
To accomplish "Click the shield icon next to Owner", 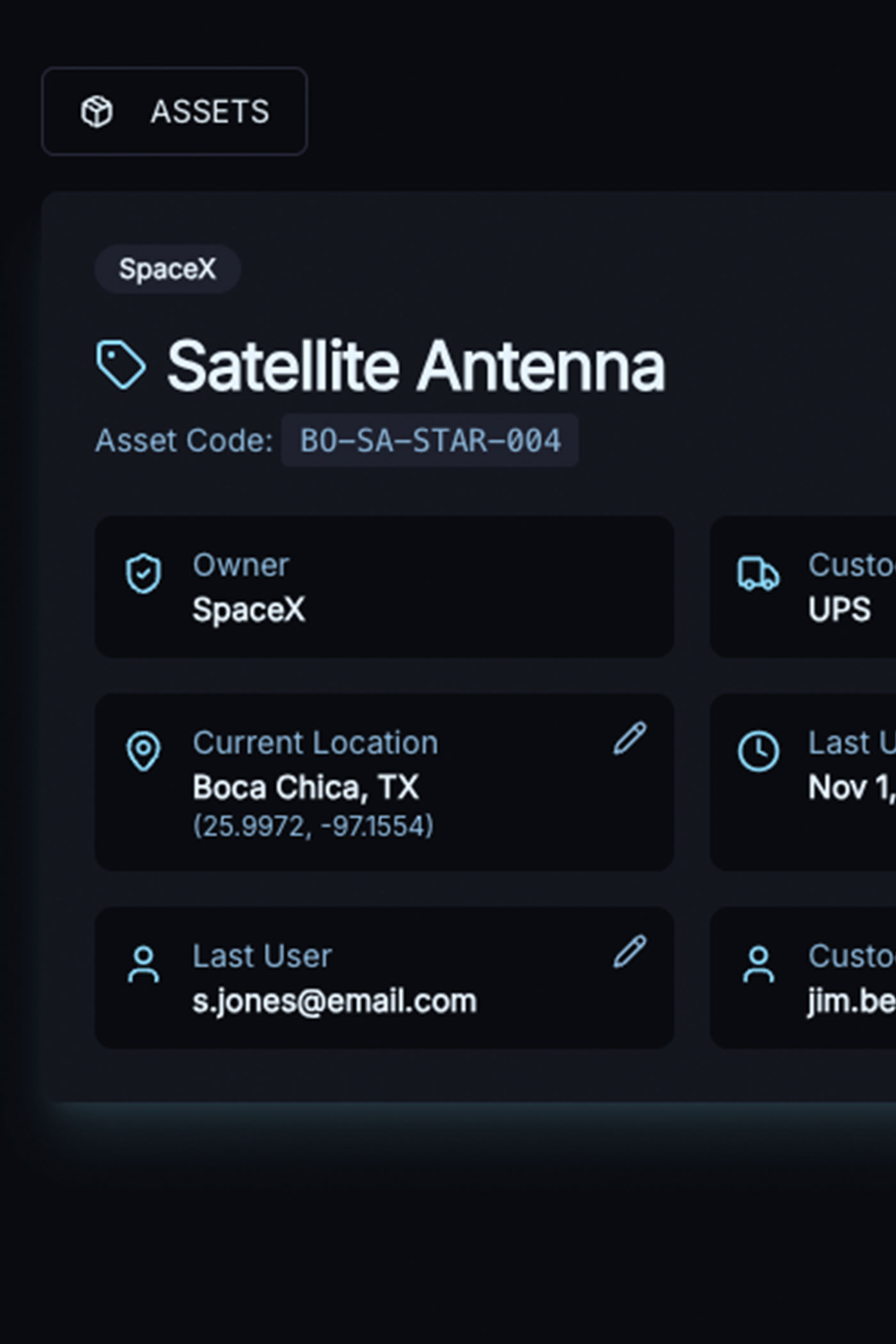I will pyautogui.click(x=143, y=574).
